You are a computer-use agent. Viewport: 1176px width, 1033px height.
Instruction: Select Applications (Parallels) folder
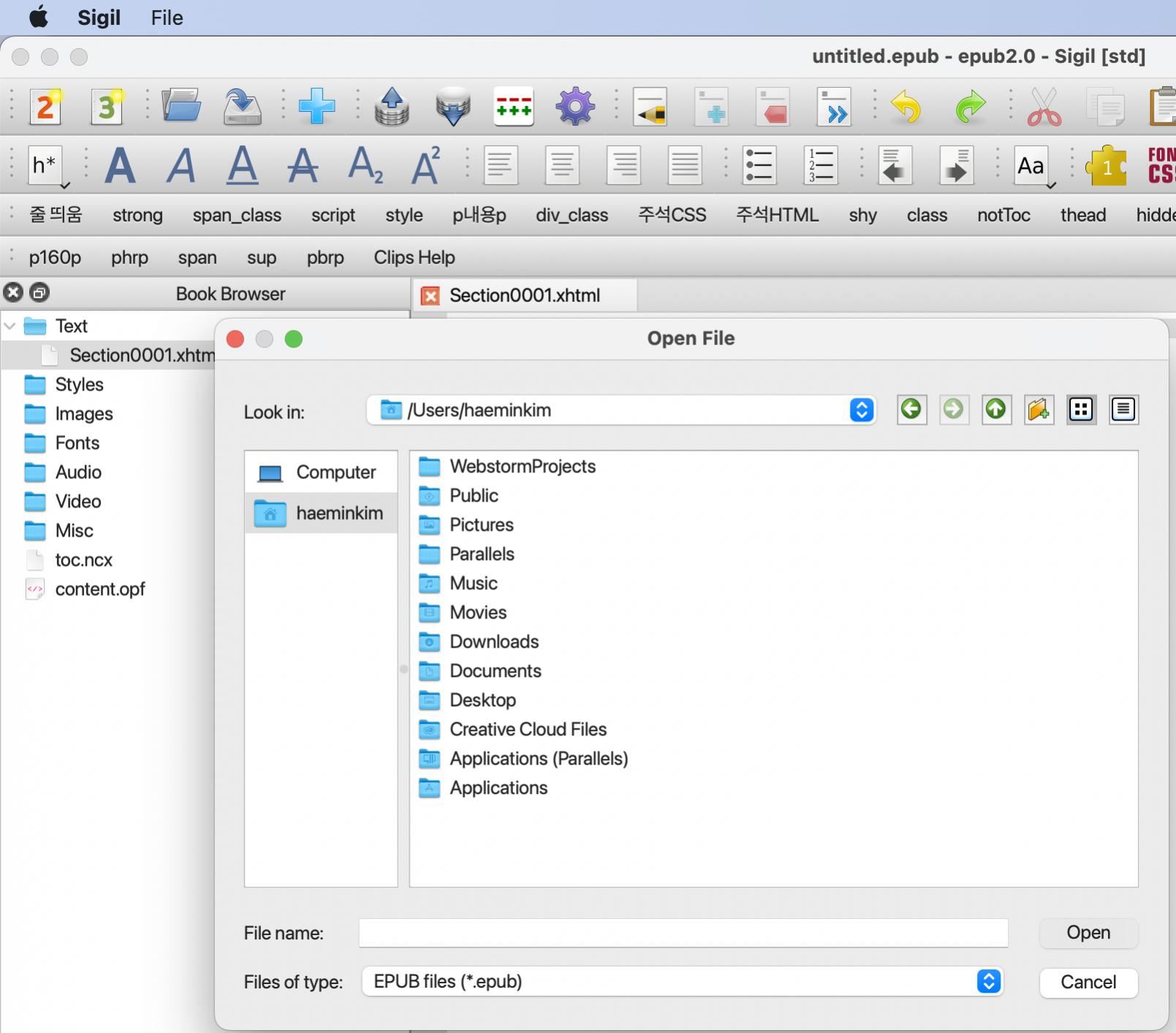(523, 759)
